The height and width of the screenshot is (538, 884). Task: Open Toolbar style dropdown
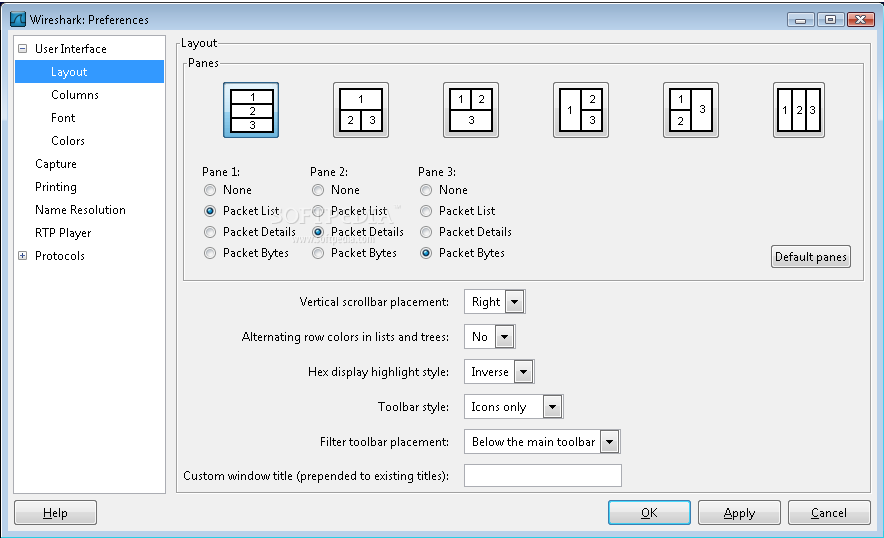[x=514, y=407]
